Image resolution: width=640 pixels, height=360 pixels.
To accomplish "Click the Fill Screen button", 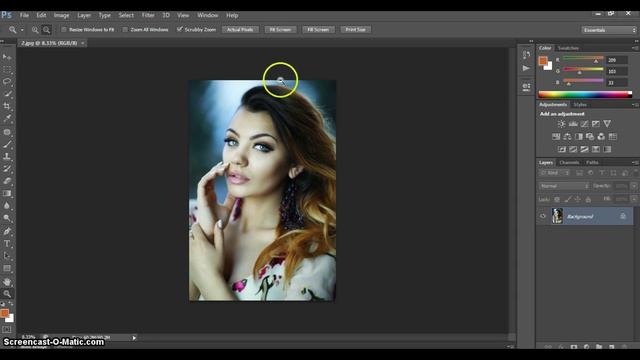I will tap(318, 30).
